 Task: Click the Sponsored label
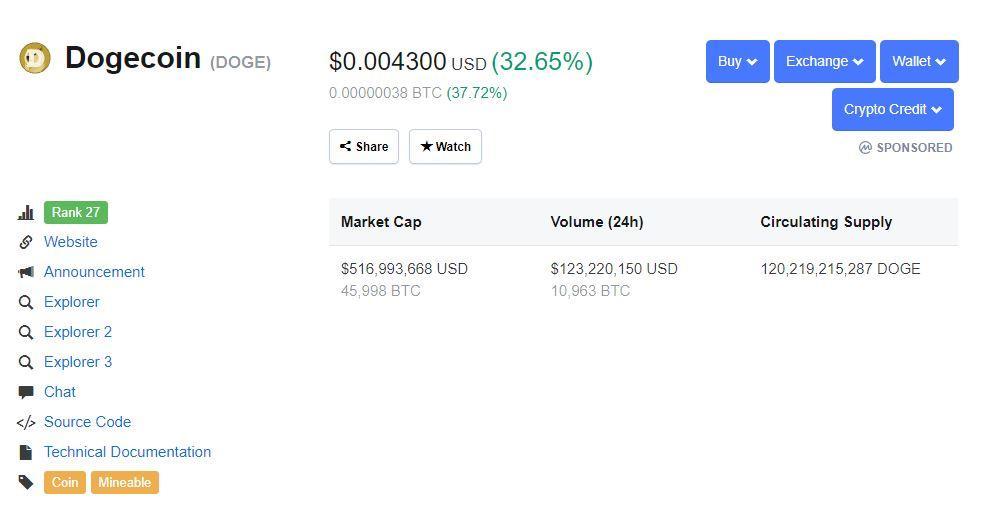[x=906, y=148]
